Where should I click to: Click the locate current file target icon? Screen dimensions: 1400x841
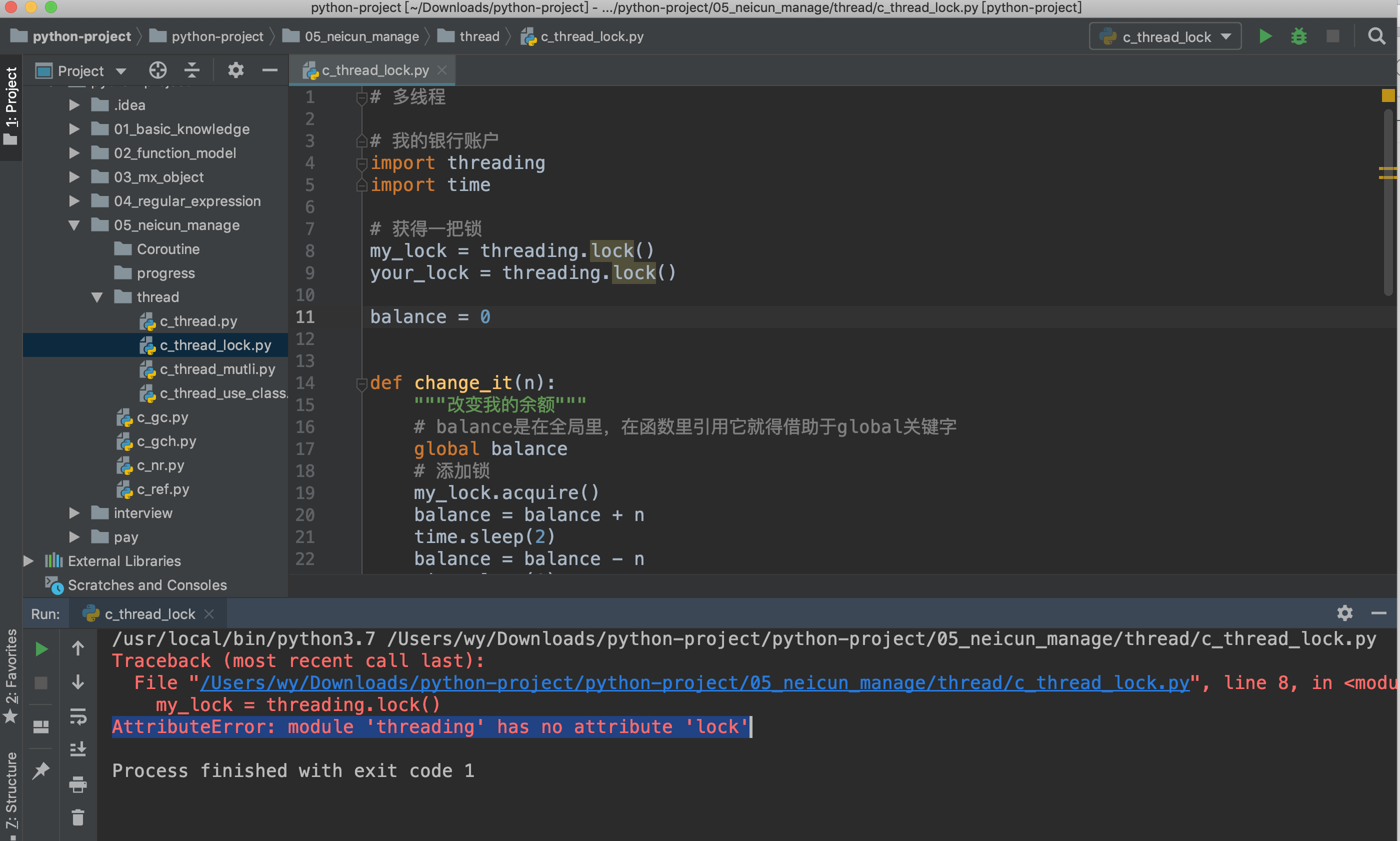pos(157,71)
